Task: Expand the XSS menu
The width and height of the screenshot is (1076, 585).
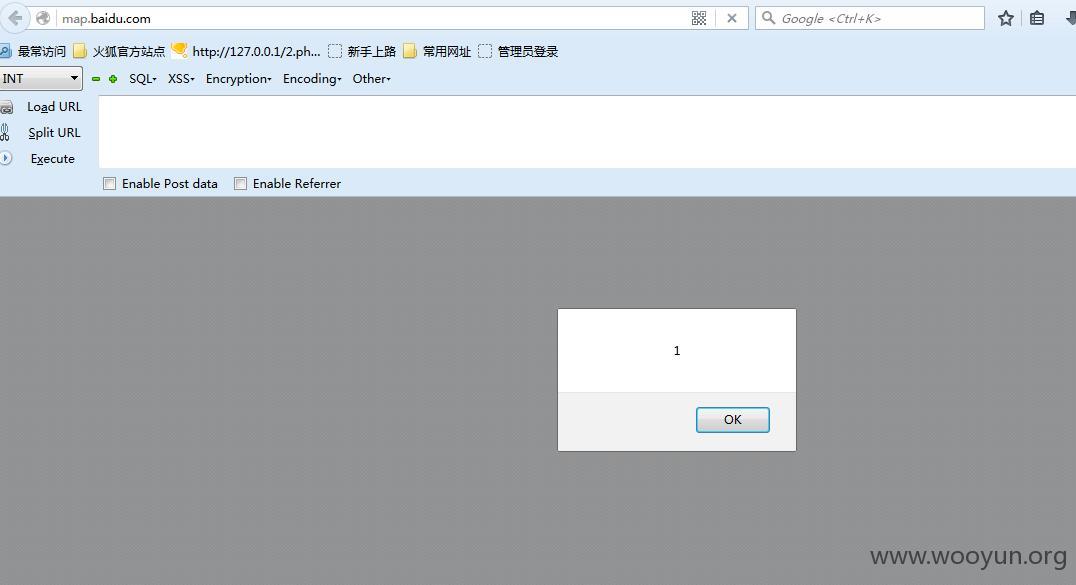Action: [x=181, y=79]
